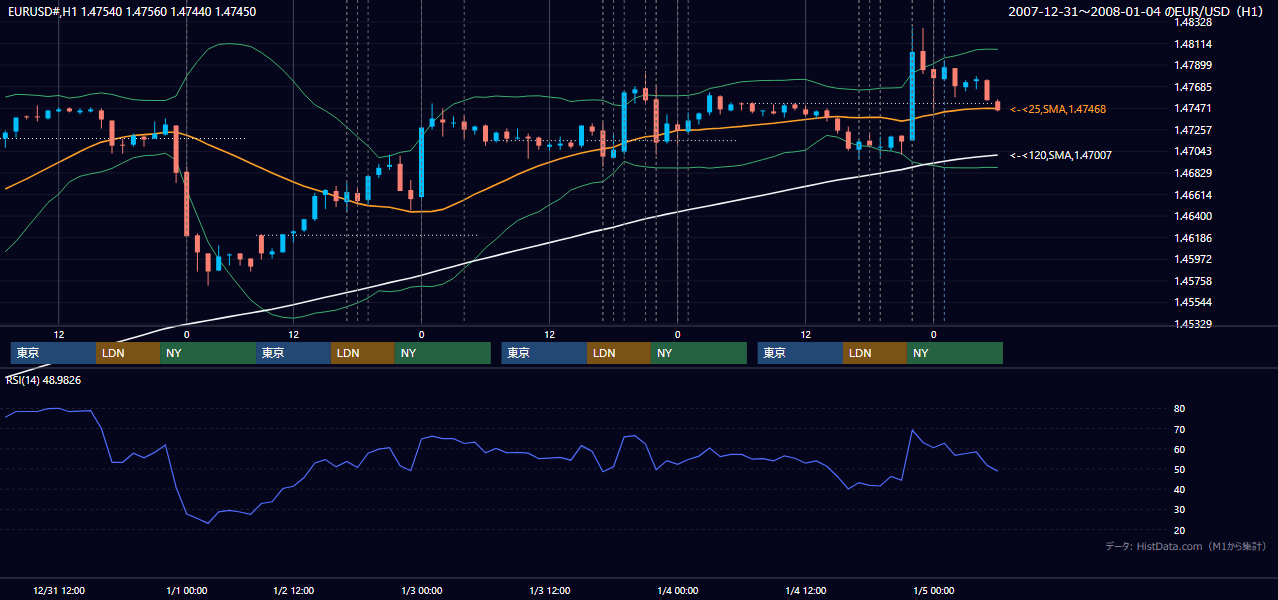The width and height of the screenshot is (1278, 600).
Task: Click RSI scale level 20
Action: coord(1180,530)
